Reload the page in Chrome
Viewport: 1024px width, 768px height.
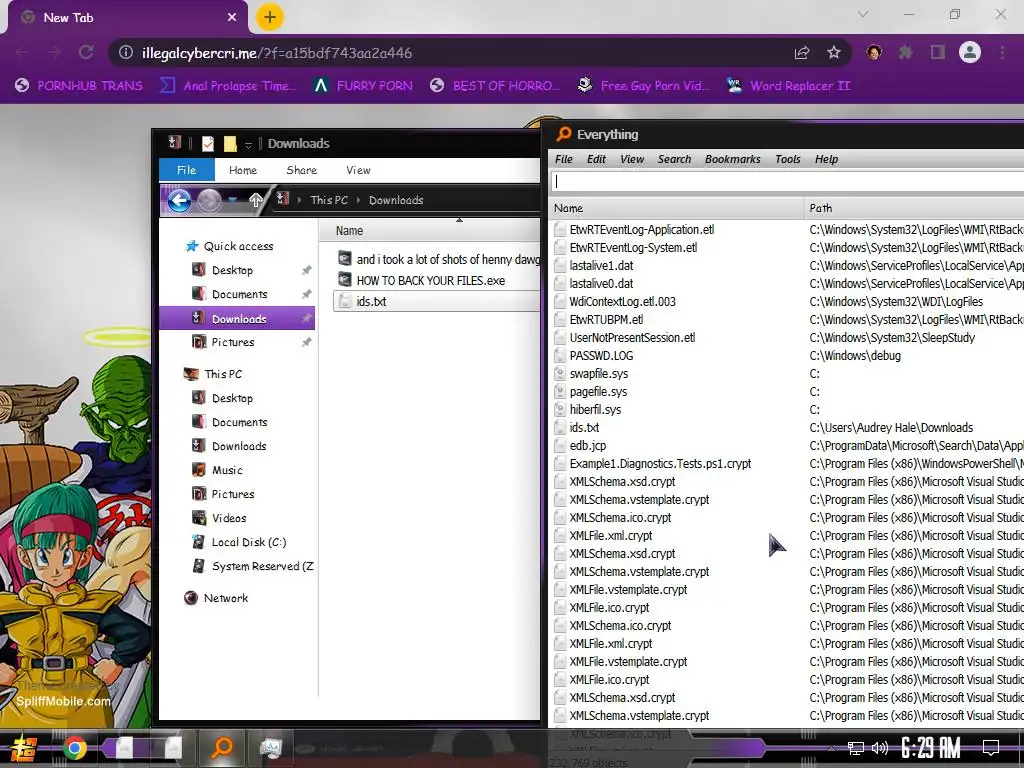click(86, 53)
